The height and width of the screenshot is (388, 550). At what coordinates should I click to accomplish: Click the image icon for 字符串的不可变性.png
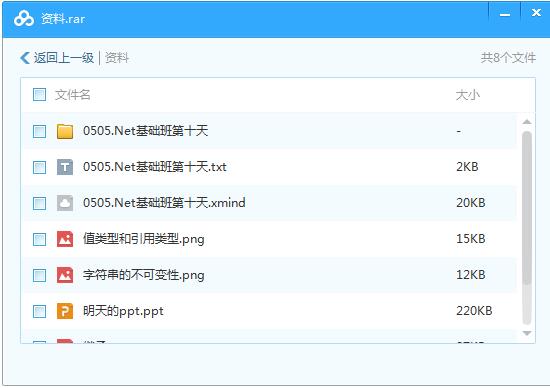tap(65, 275)
